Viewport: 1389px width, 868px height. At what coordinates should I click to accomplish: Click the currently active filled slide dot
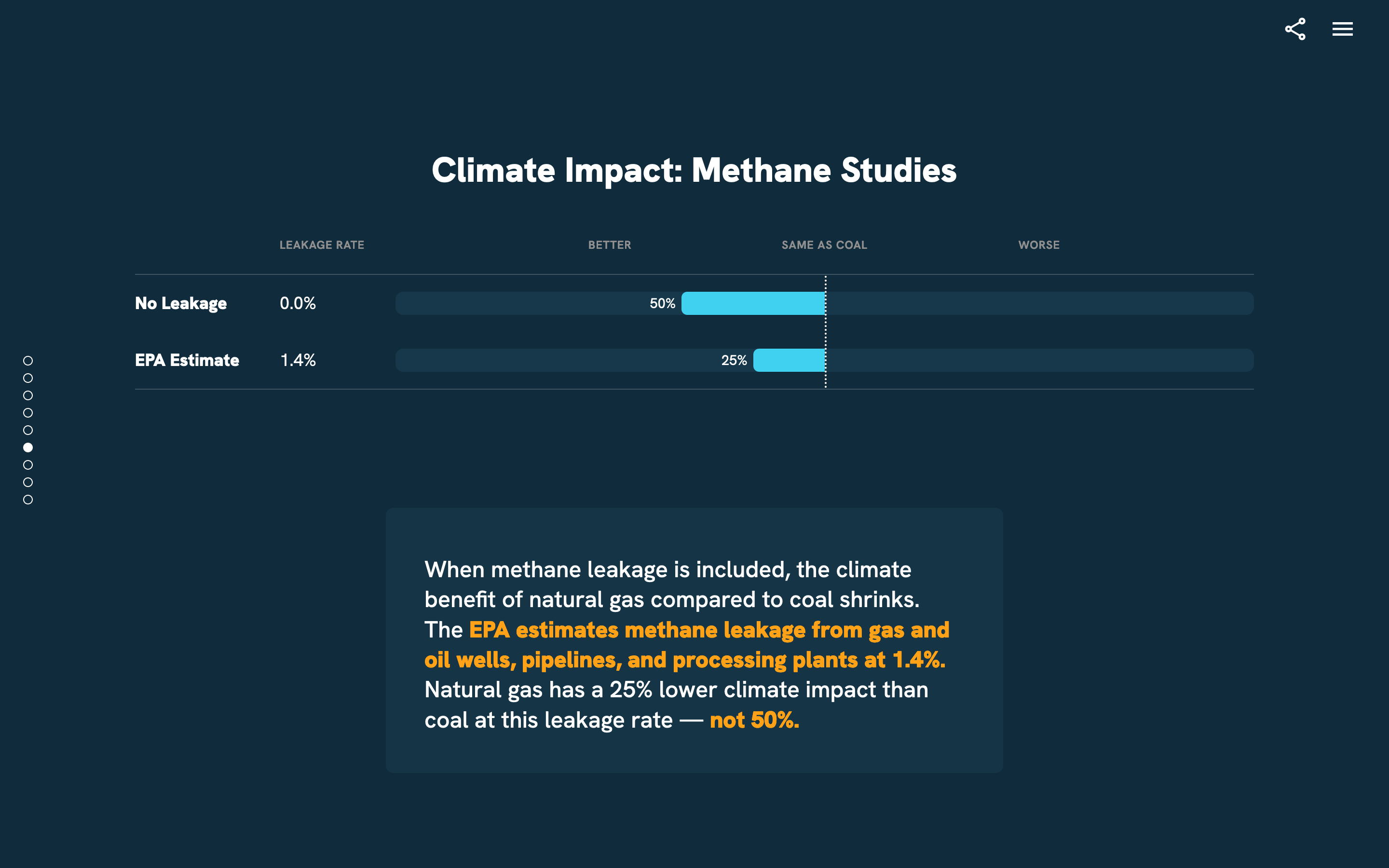pos(27,446)
